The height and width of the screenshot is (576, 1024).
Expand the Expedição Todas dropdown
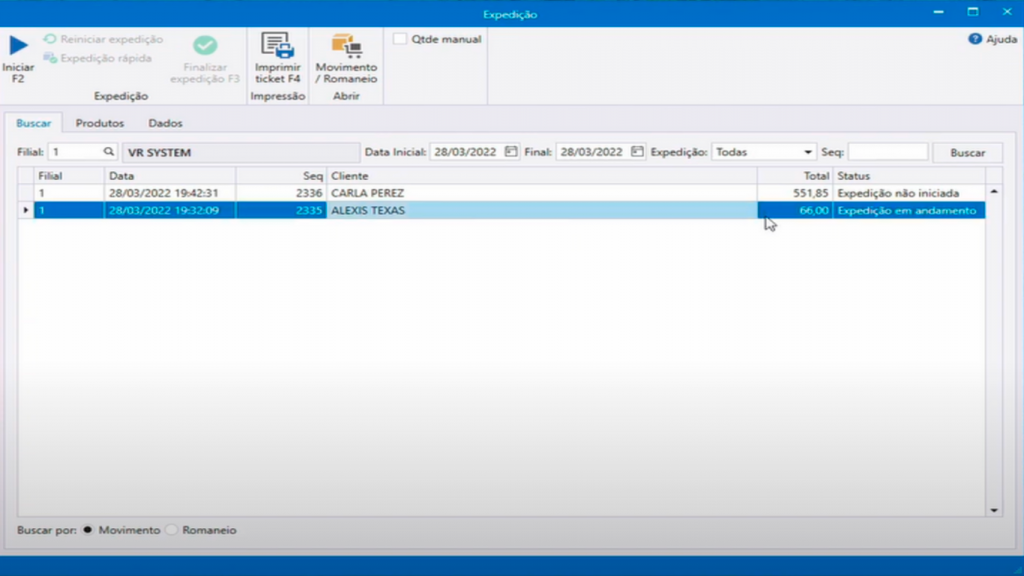tap(807, 153)
